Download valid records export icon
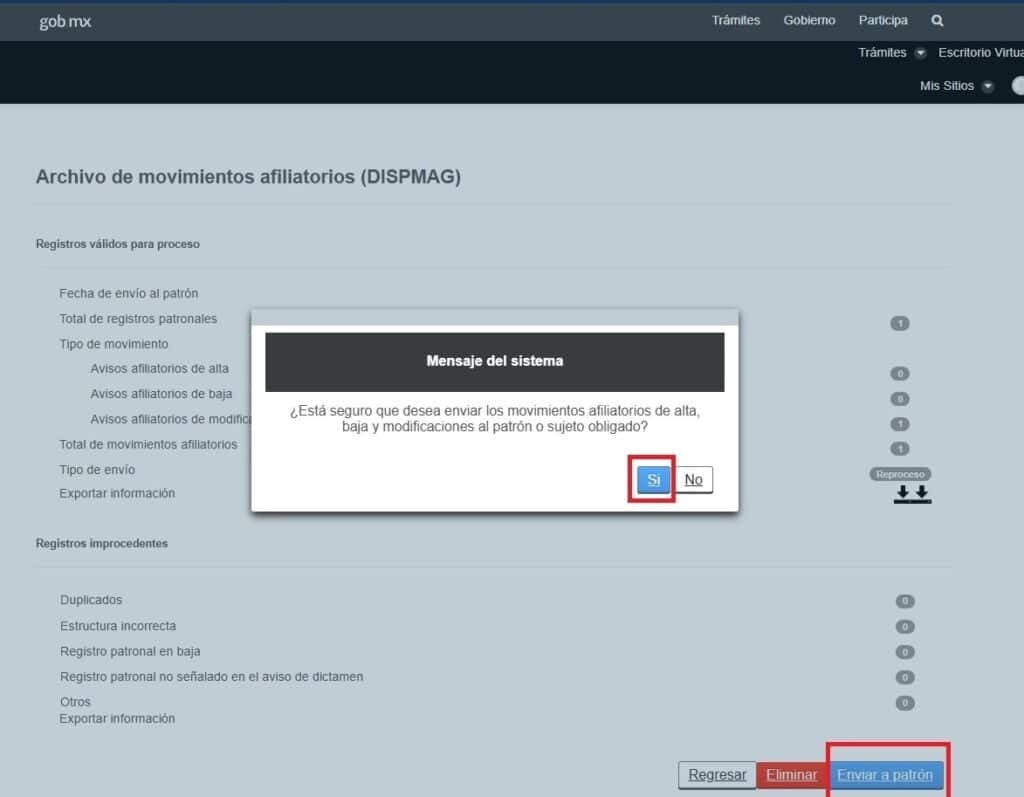Viewport: 1024px width, 797px height. [x=912, y=495]
